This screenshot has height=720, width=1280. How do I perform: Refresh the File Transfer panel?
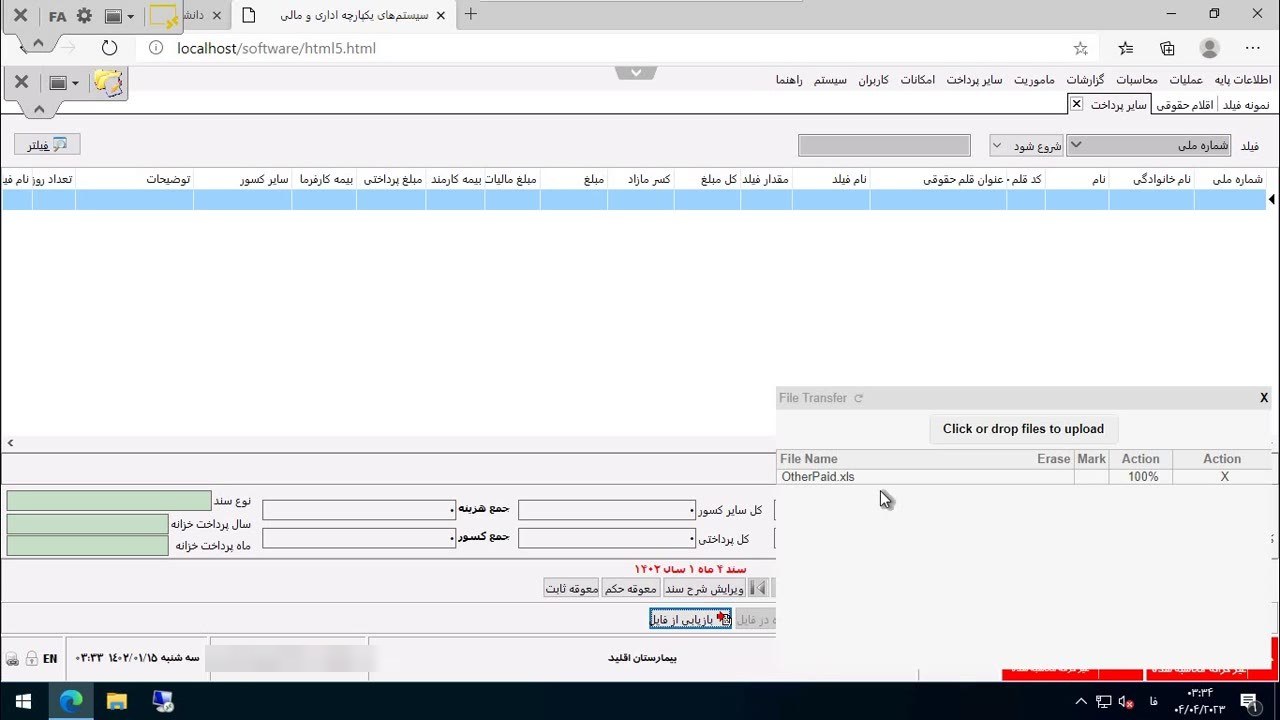click(858, 398)
